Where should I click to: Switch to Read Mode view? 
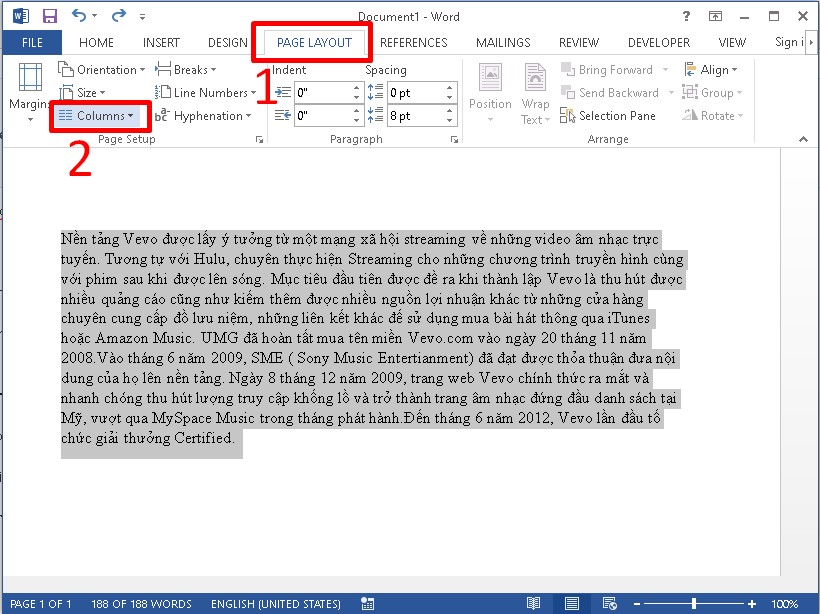point(534,603)
